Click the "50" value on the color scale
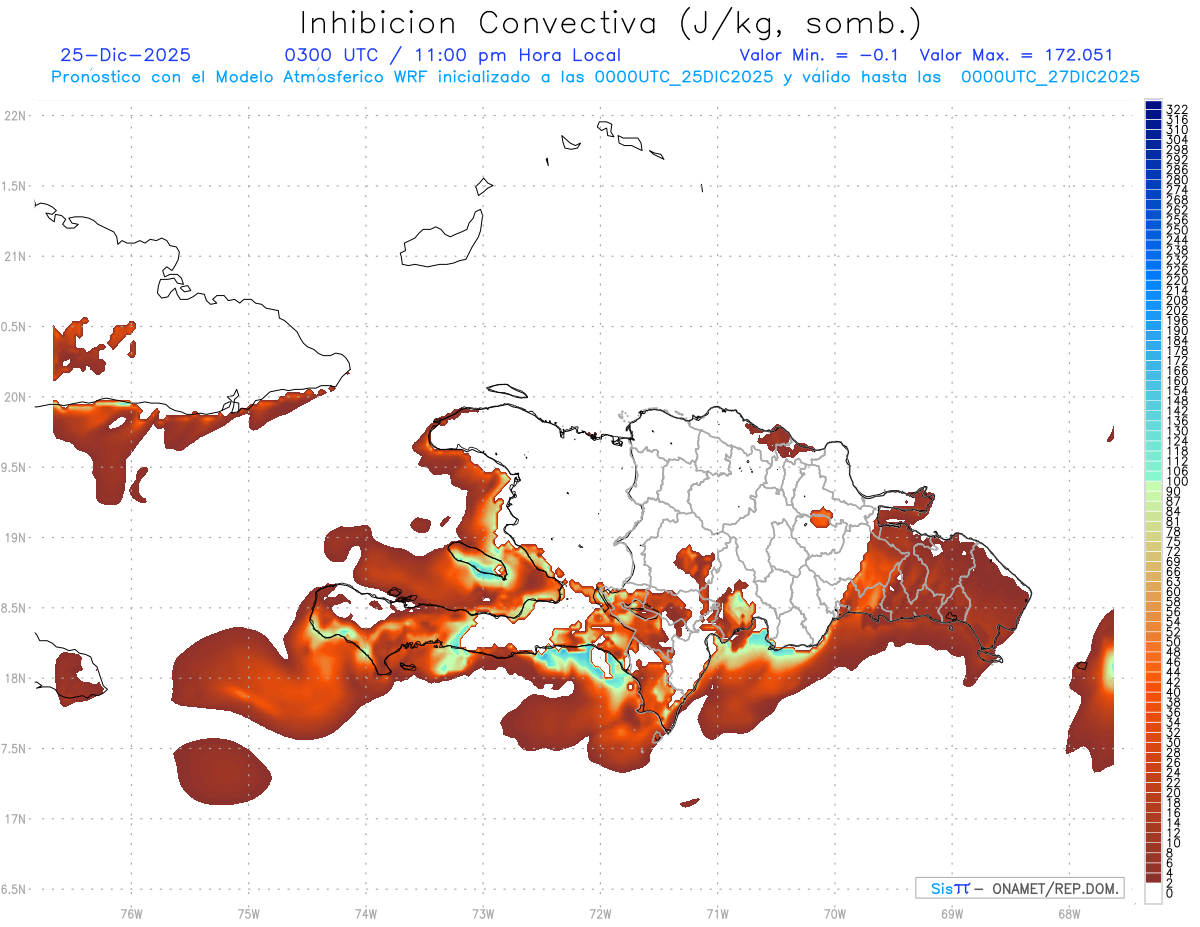The image size is (1200, 927). click(1173, 642)
